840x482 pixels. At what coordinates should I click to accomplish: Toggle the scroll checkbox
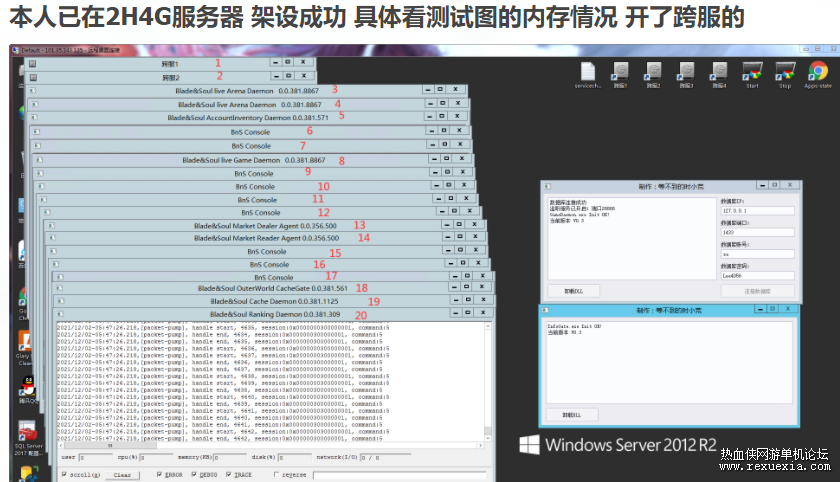(x=64, y=475)
